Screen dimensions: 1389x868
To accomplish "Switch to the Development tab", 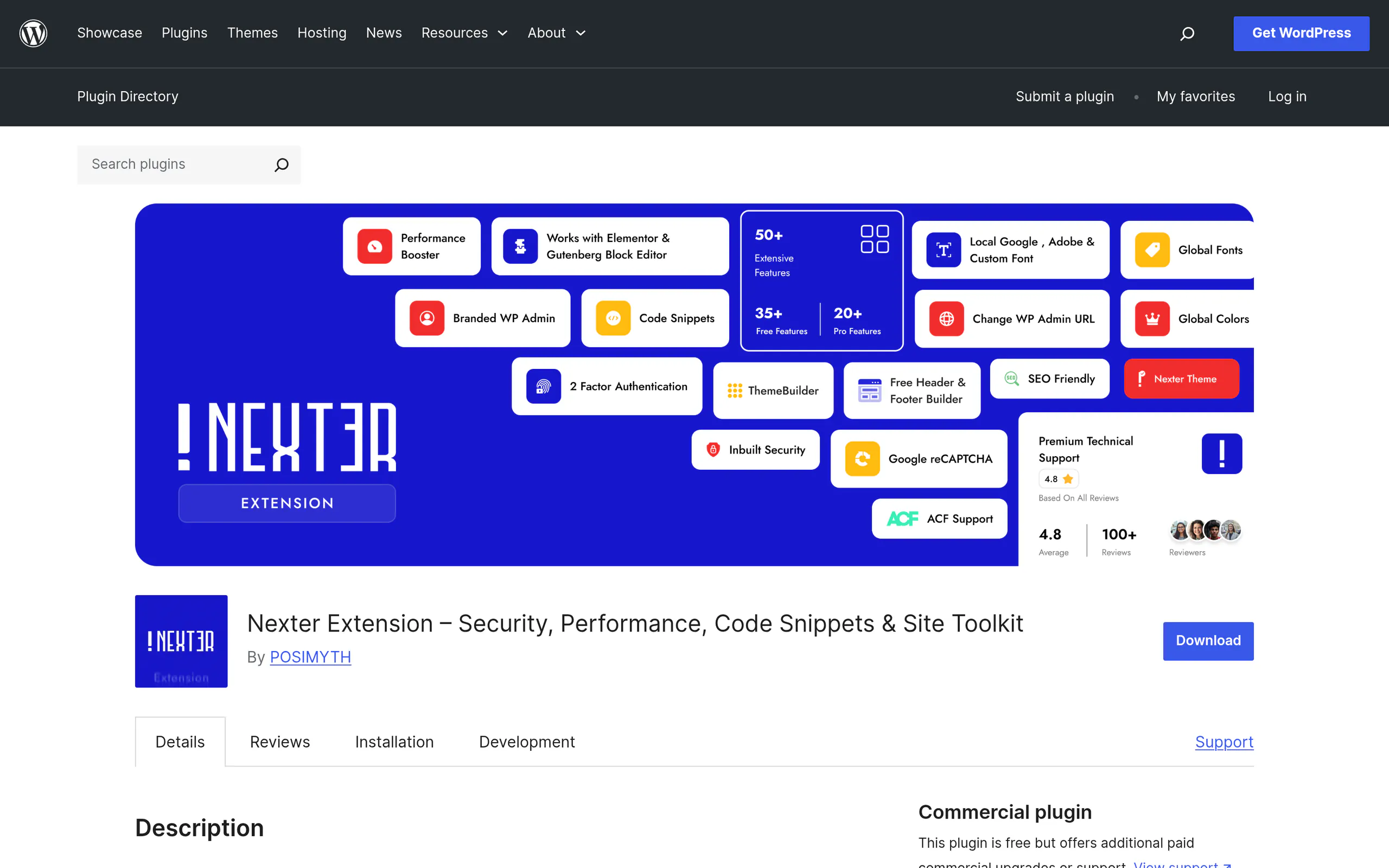I will tap(526, 742).
